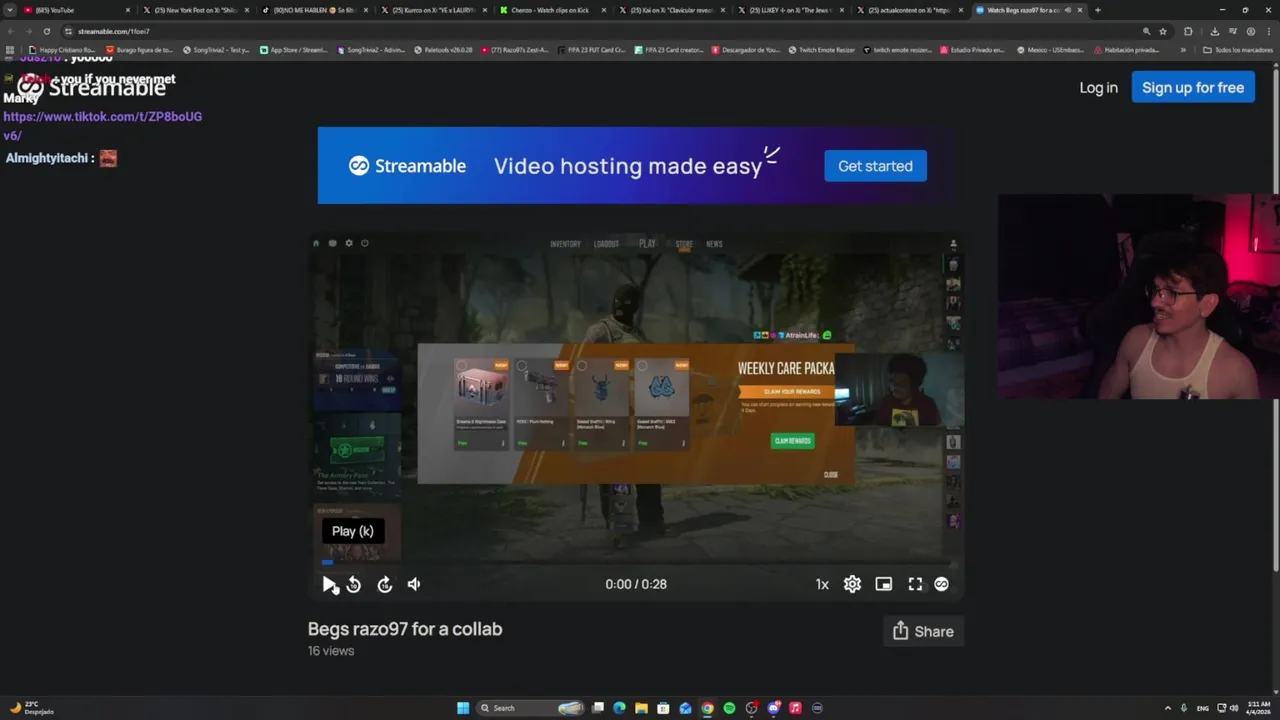Screen dimensions: 1280x720
Task: Switch to the actualcontent on X tab
Action: click(x=908, y=10)
